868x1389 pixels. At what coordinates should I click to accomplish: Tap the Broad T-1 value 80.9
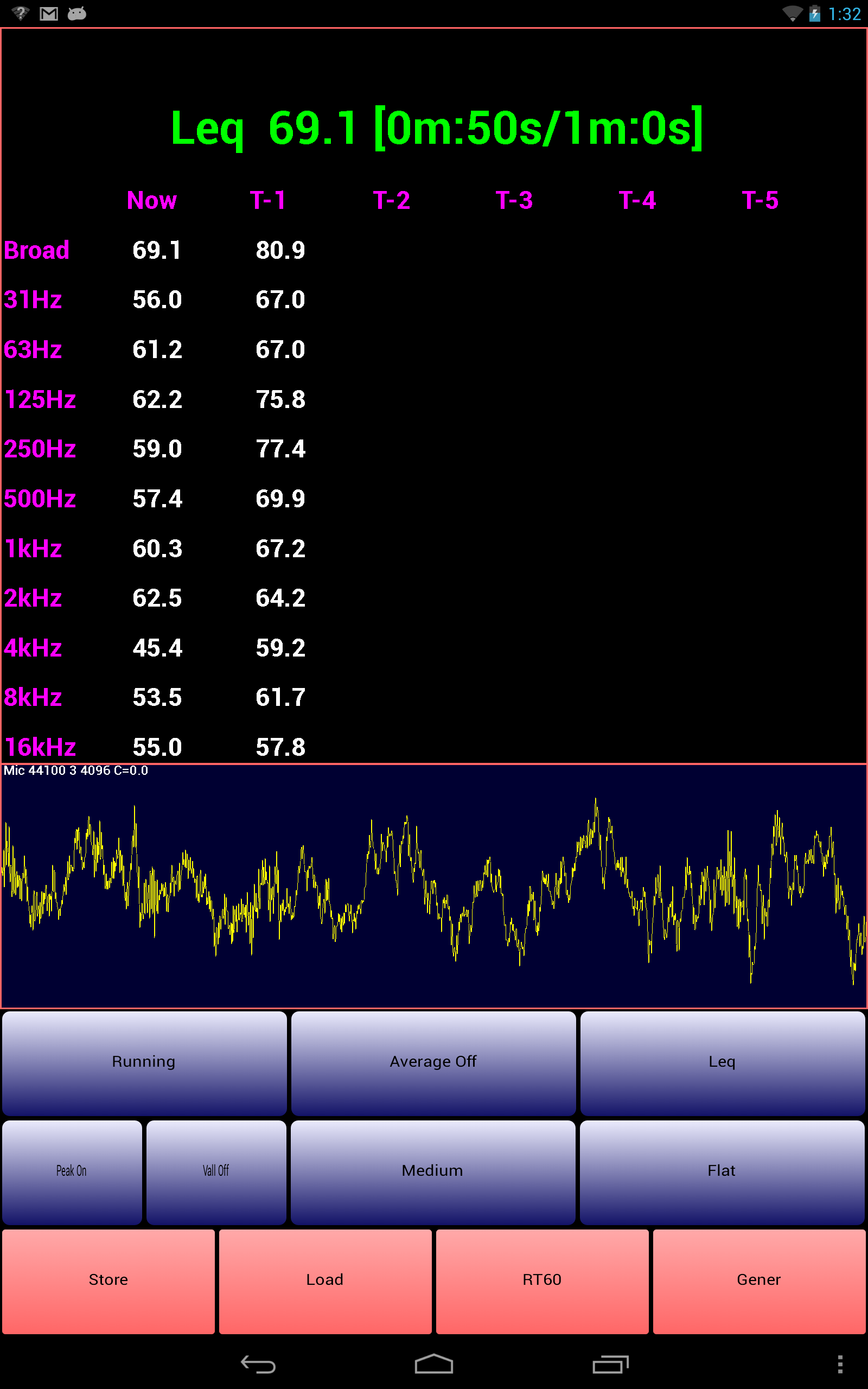pyautogui.click(x=280, y=250)
